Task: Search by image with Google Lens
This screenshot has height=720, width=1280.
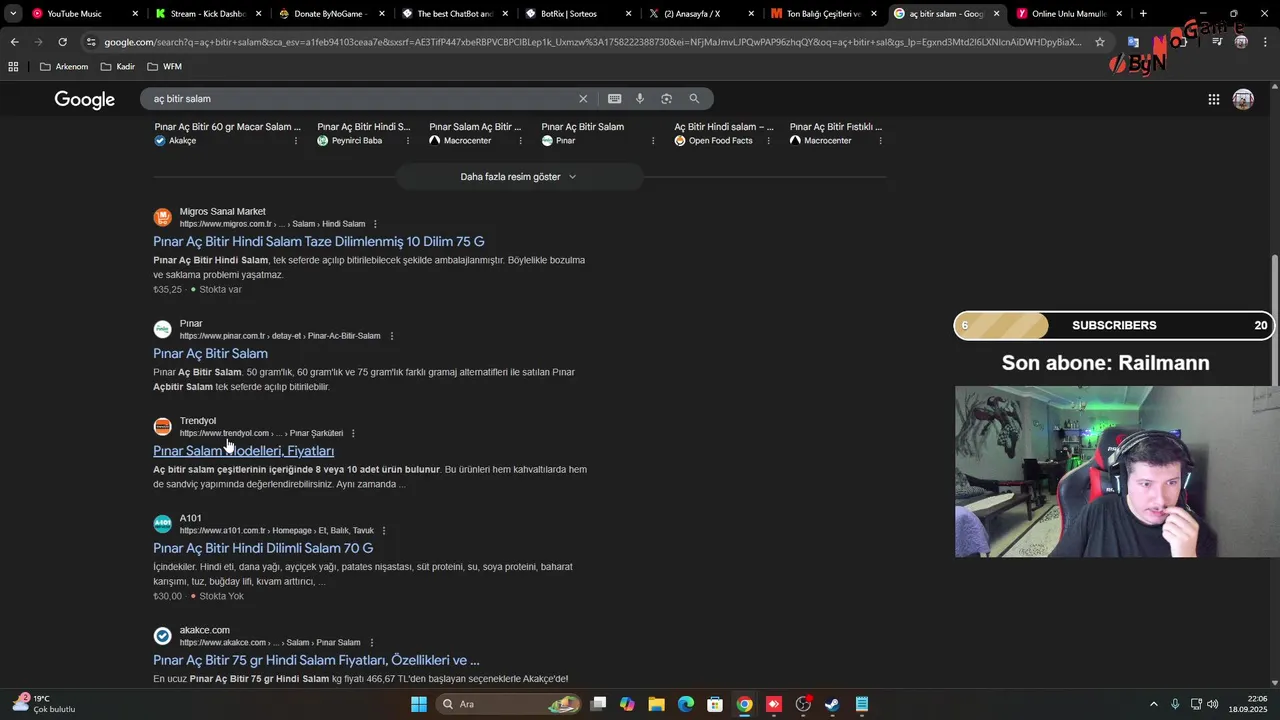Action: click(666, 99)
